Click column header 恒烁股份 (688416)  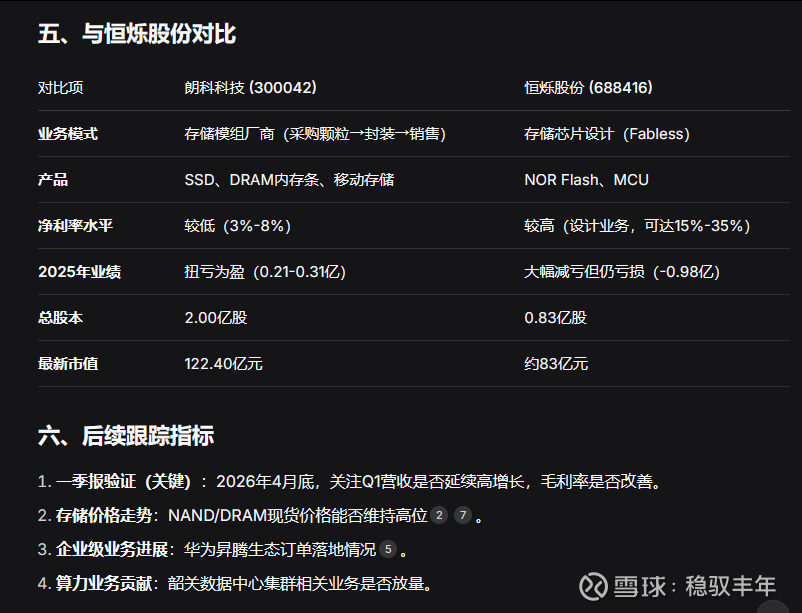coord(588,87)
